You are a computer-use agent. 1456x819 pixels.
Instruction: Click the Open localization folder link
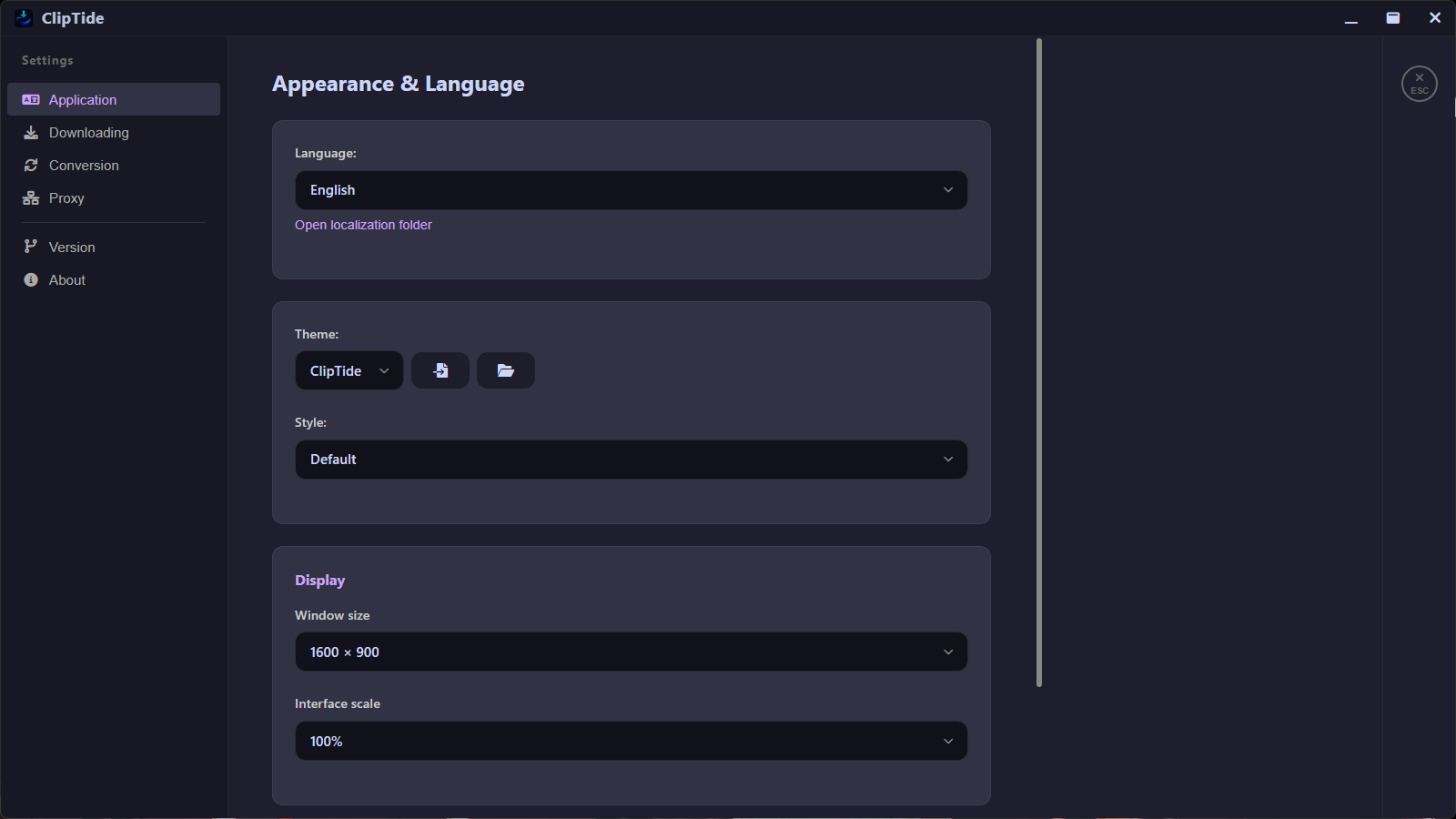pyautogui.click(x=363, y=225)
